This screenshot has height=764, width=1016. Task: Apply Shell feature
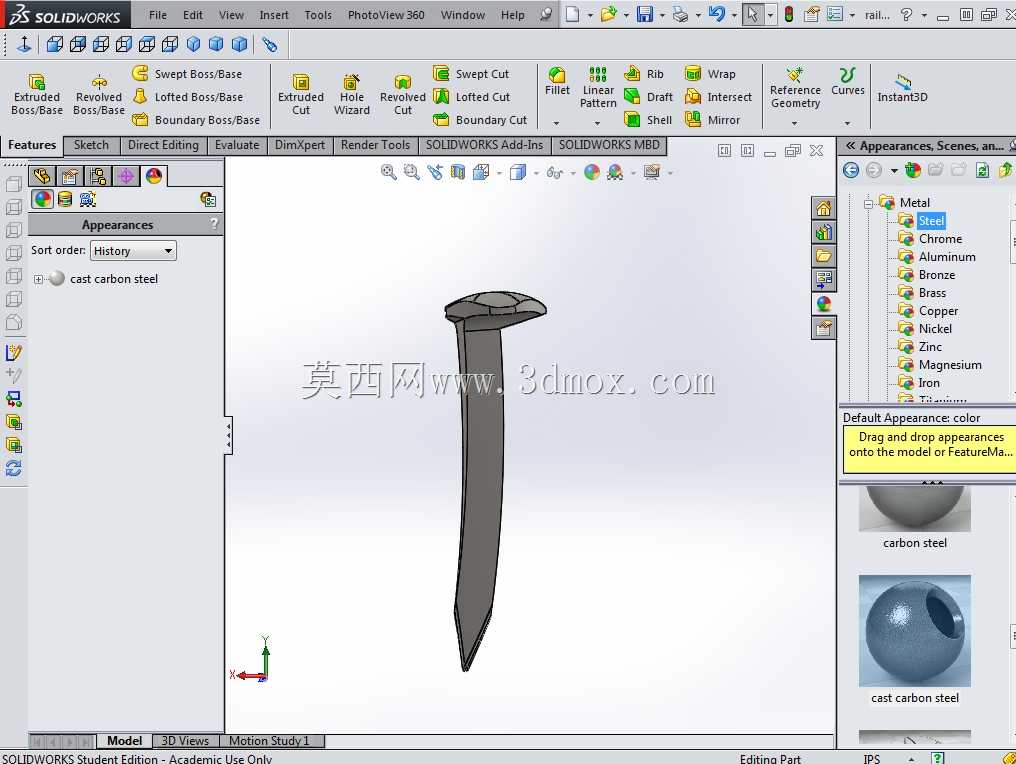click(648, 120)
